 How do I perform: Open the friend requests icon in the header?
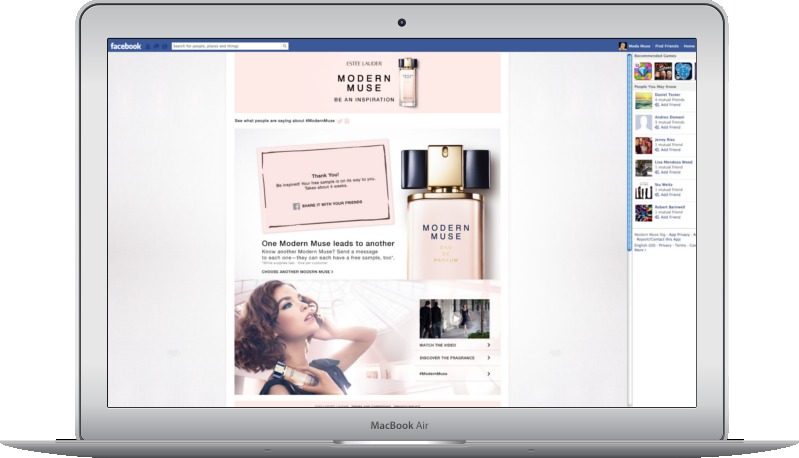pos(148,46)
